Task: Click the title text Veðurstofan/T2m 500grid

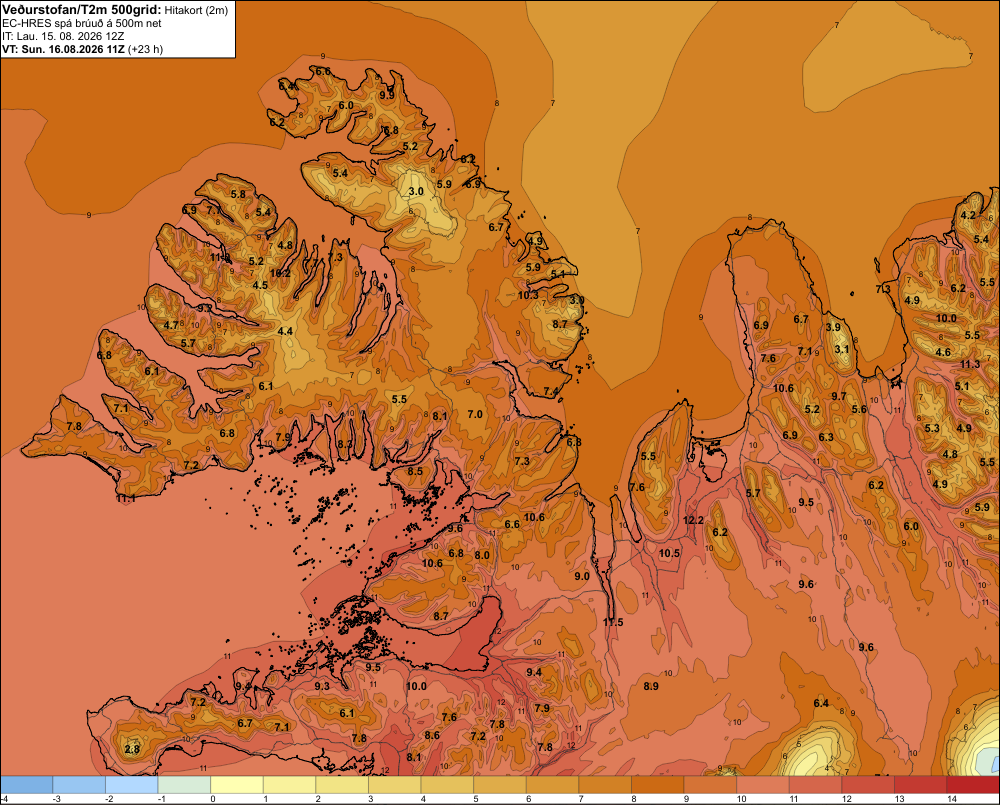Action: (x=82, y=10)
